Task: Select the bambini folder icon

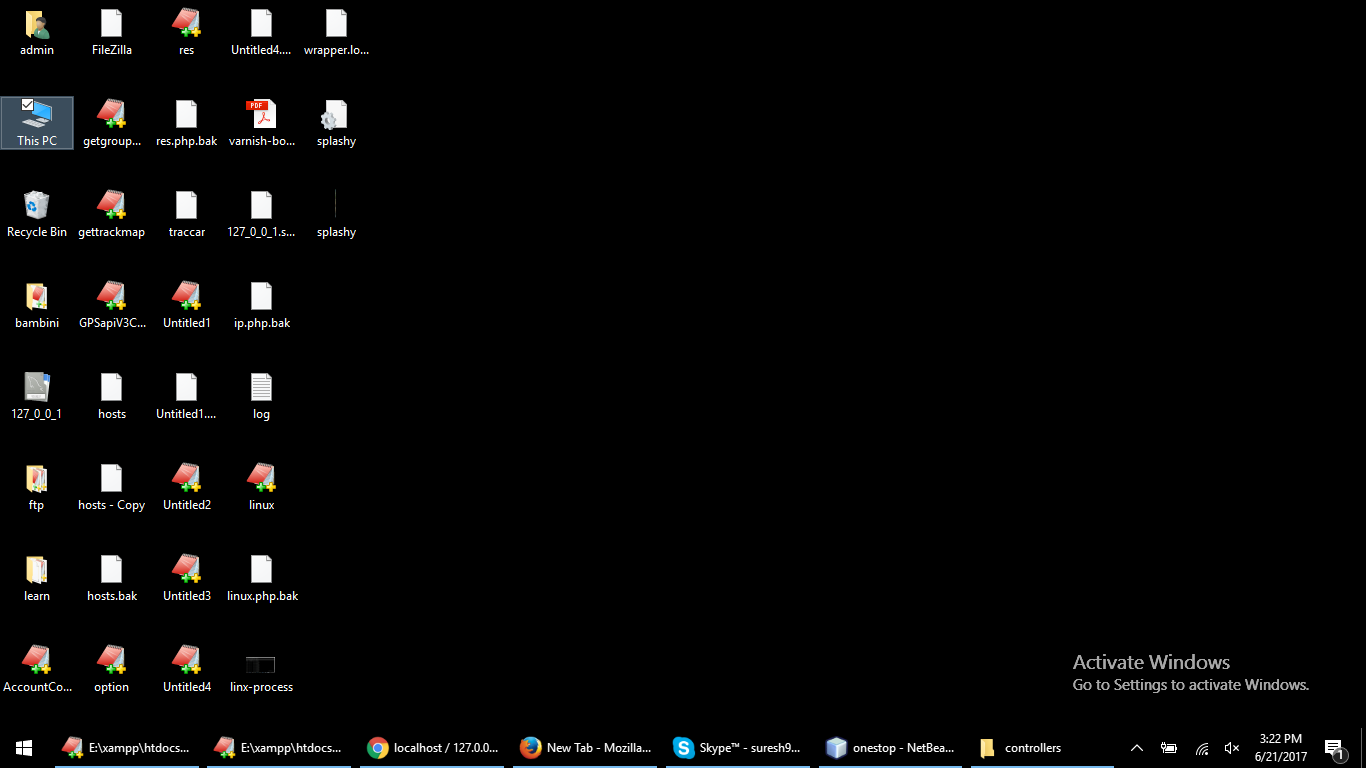Action: click(37, 297)
